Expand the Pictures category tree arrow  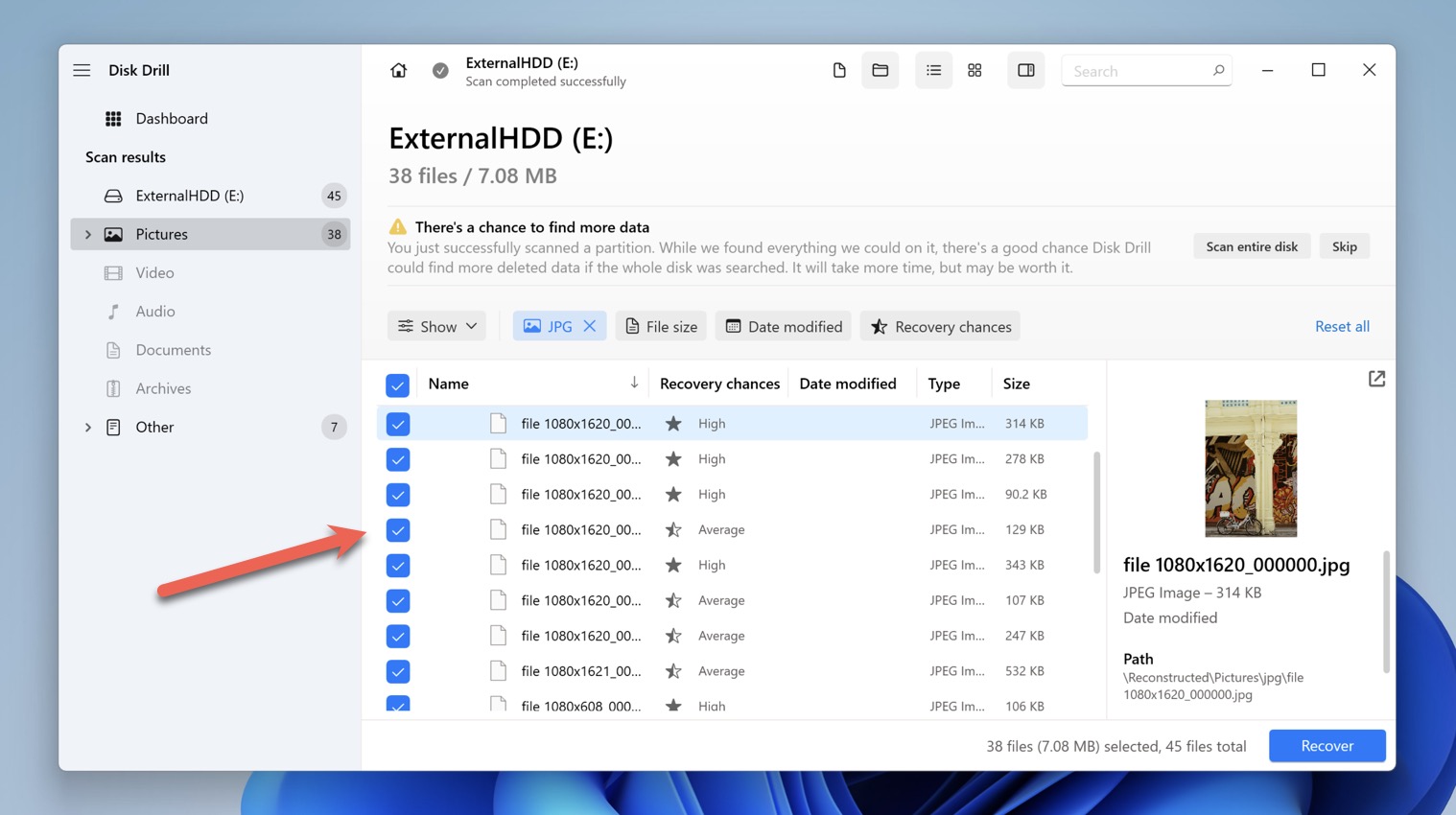click(x=87, y=234)
